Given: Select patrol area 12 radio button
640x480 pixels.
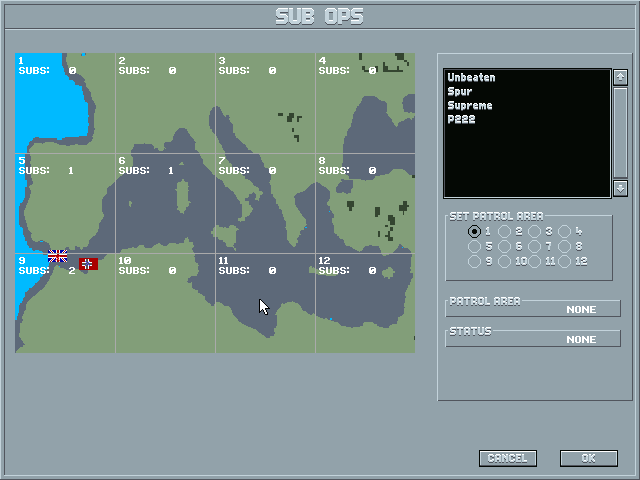Looking at the screenshot, I should click(564, 261).
